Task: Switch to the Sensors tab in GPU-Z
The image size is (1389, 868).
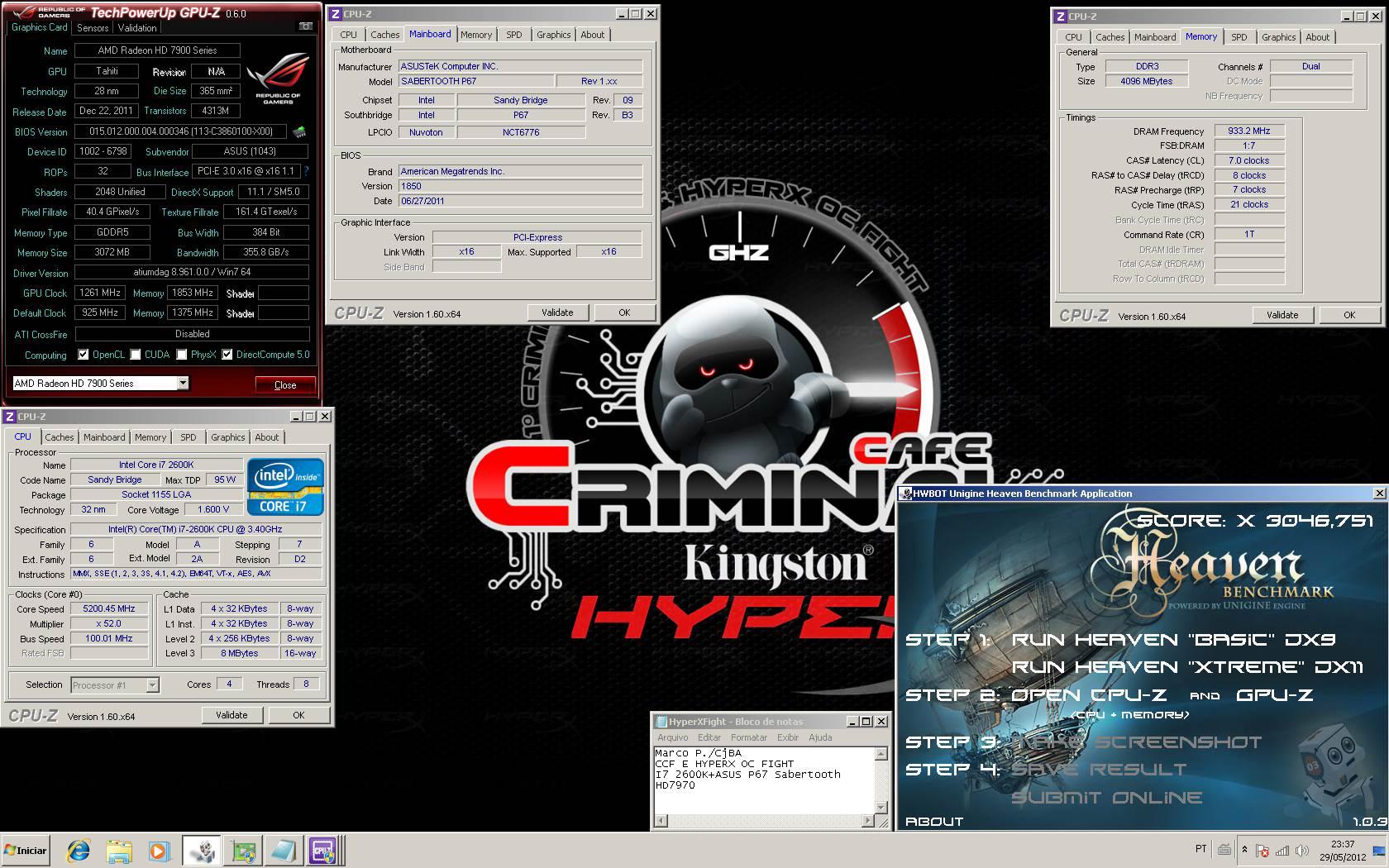Action: 93,27
